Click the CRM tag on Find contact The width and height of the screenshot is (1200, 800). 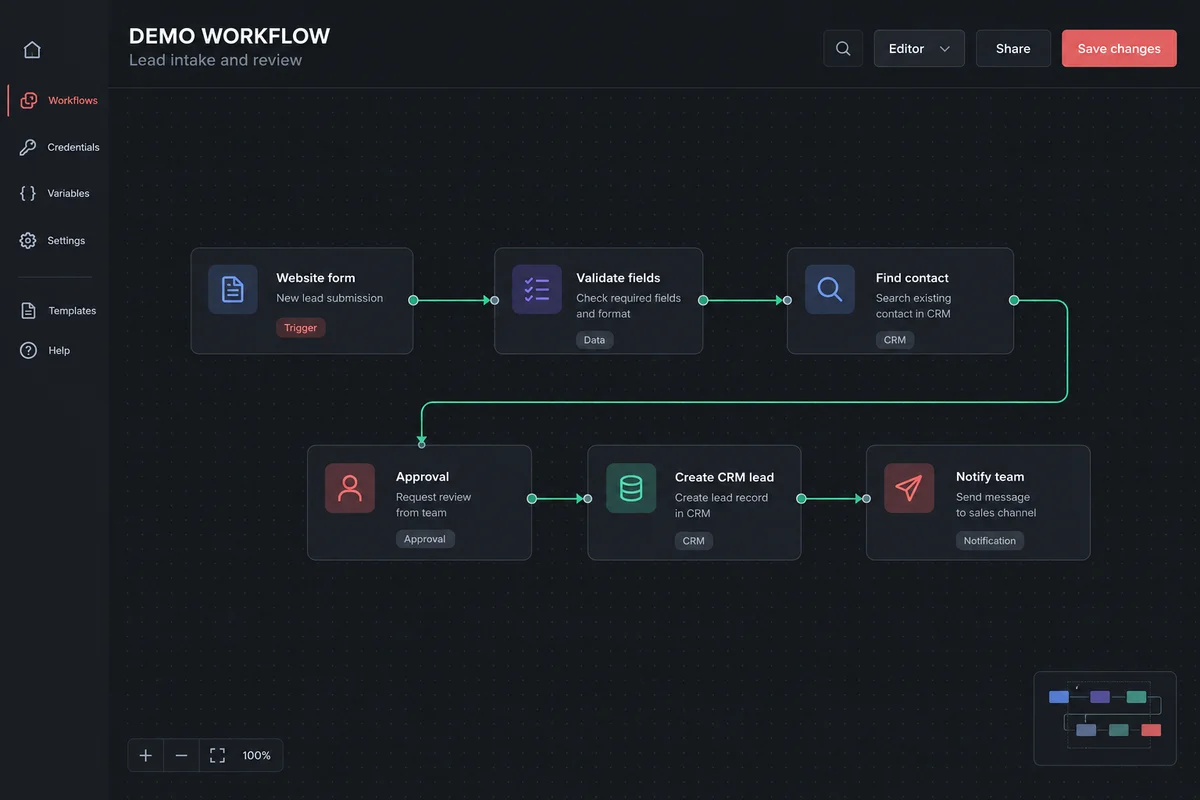895,340
